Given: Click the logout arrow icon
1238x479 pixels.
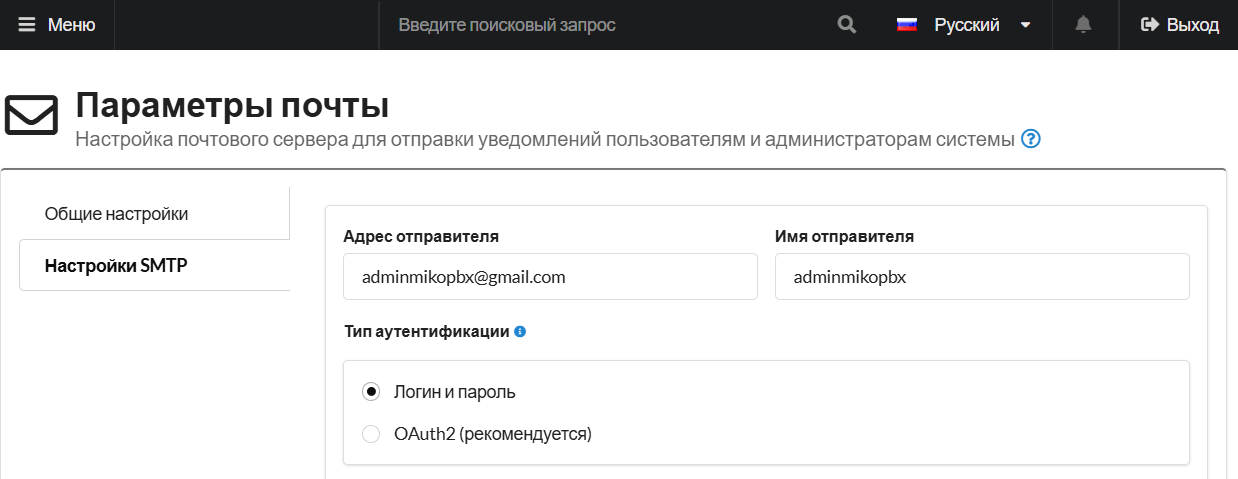Looking at the screenshot, I should click(1149, 25).
